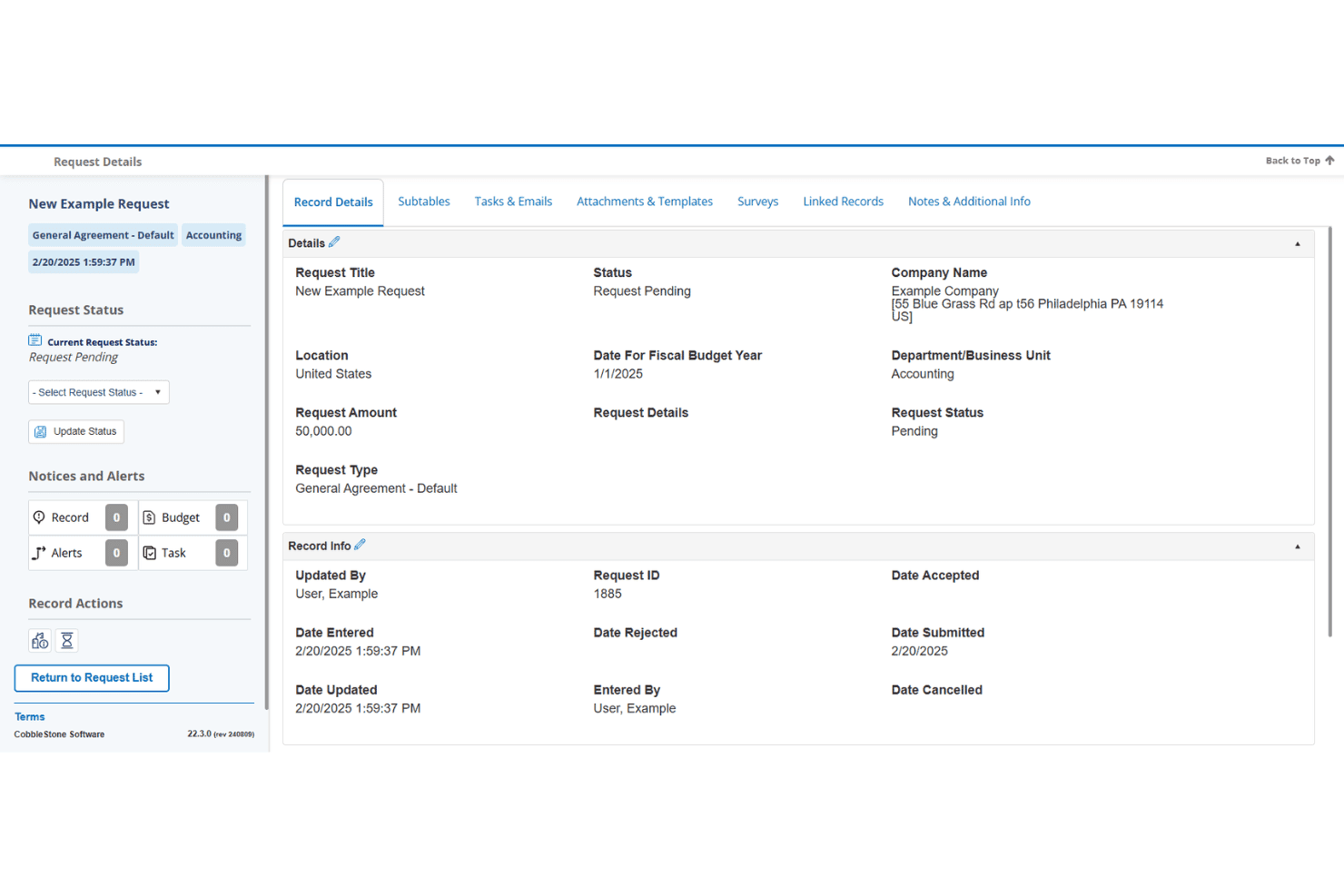Click the hourglass record action icon
1344x896 pixels.
tap(67, 641)
